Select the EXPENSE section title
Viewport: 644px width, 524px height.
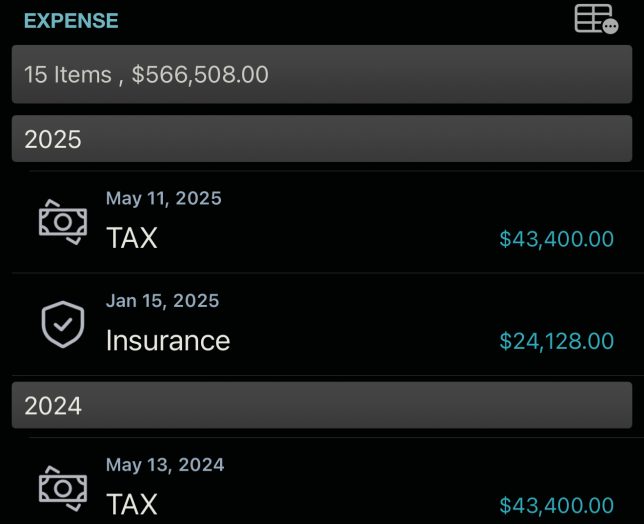coord(71,21)
